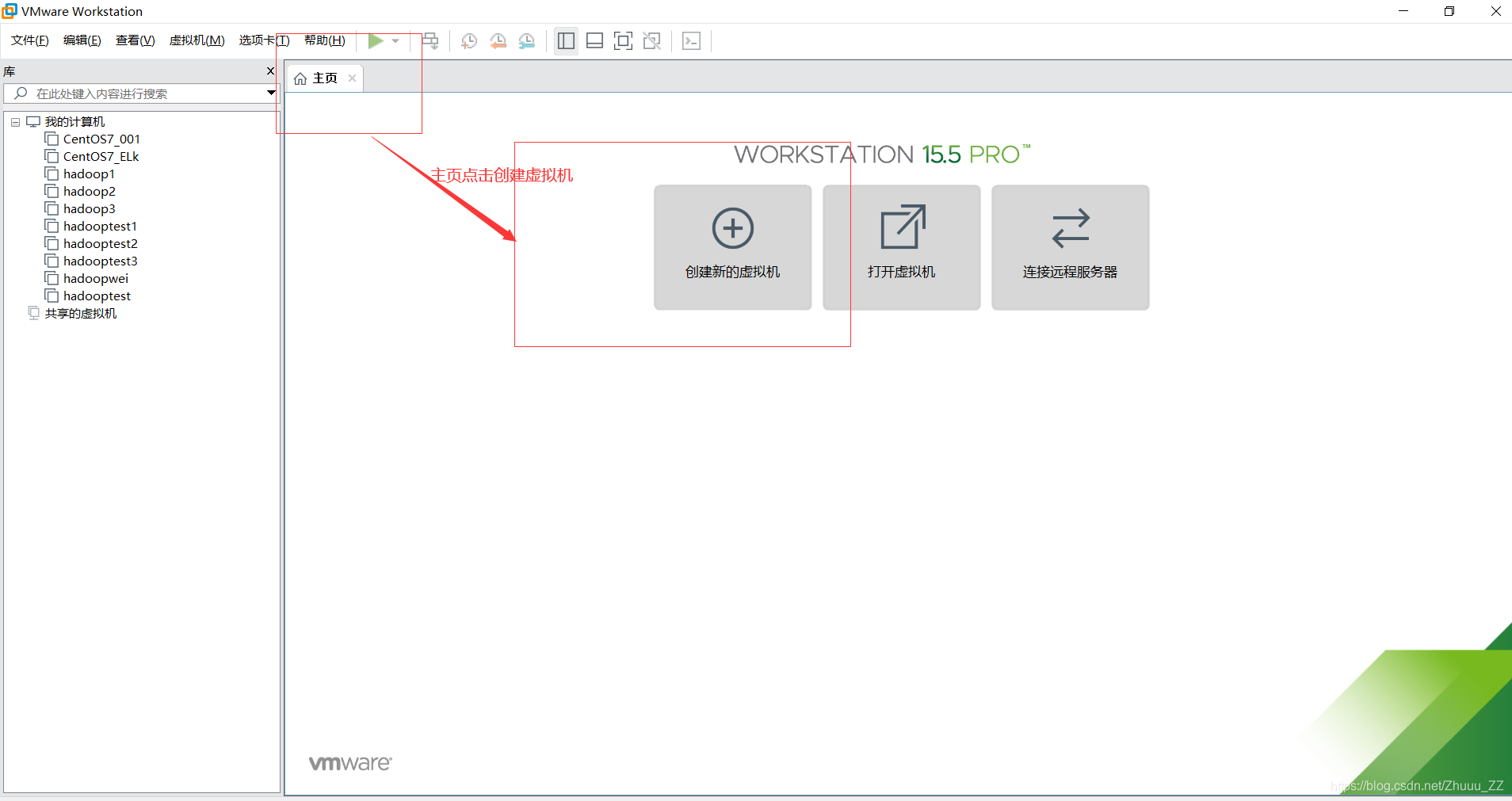This screenshot has width=1512, height=801.
Task: Select the CentOS7_001 virtual machine
Action: pyautogui.click(x=101, y=139)
